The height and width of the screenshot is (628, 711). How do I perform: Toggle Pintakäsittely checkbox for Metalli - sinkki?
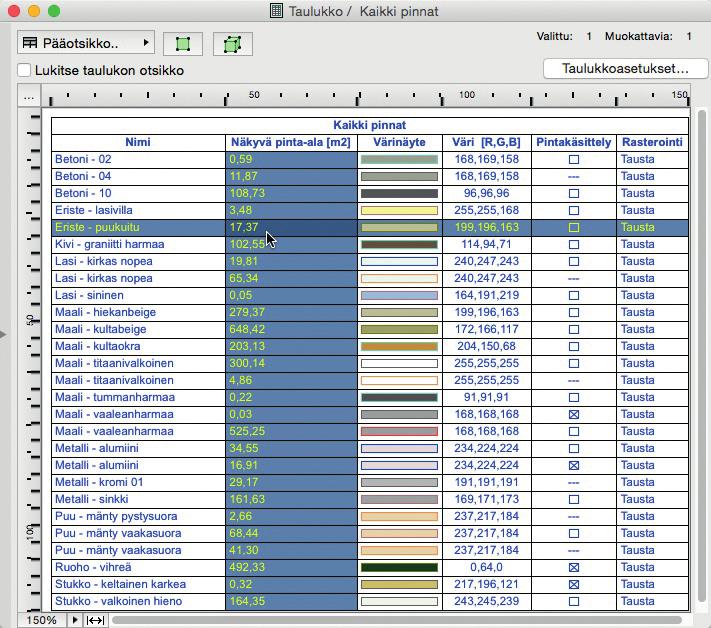pos(574,500)
